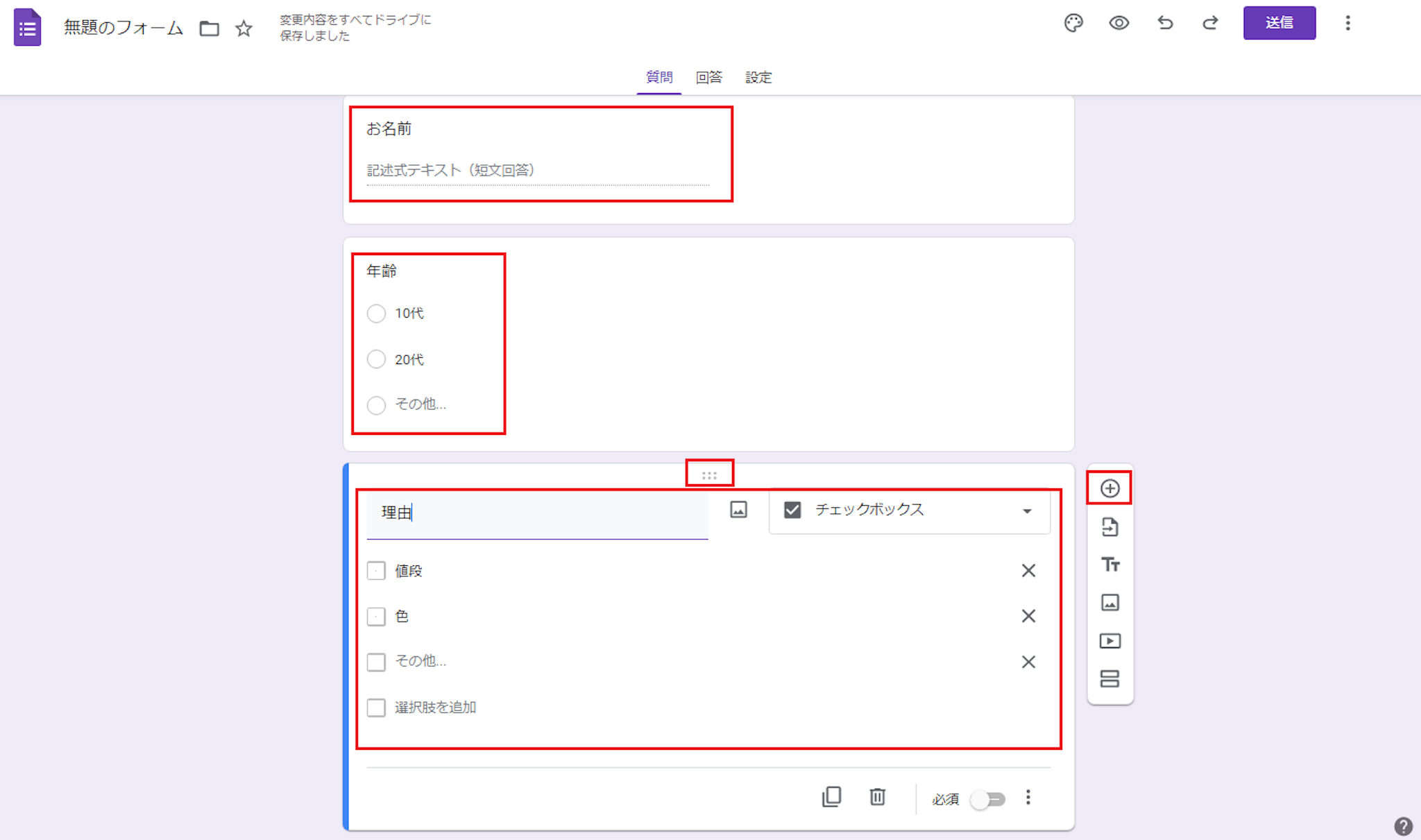Add title and description via Tt icon
Viewport: 1421px width, 840px height.
click(x=1109, y=565)
